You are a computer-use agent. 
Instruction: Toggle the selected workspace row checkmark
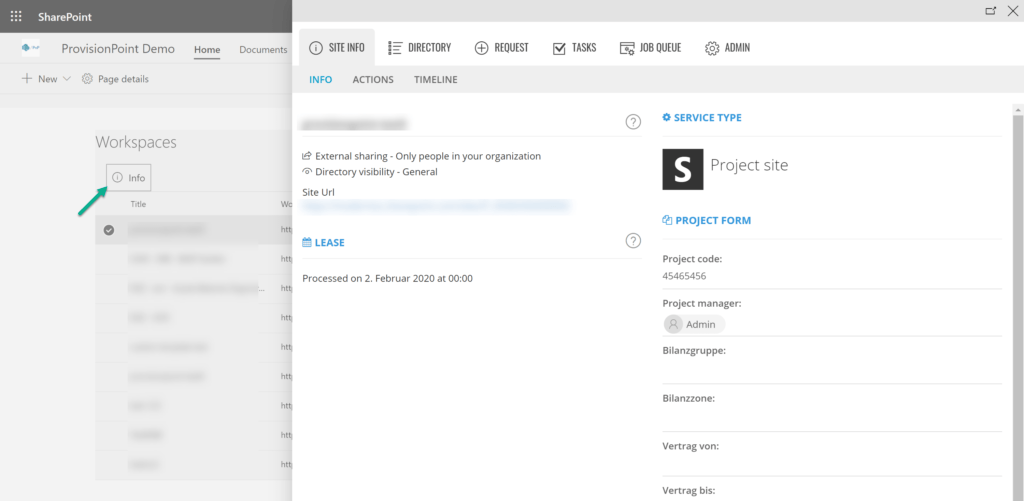pyautogui.click(x=109, y=229)
